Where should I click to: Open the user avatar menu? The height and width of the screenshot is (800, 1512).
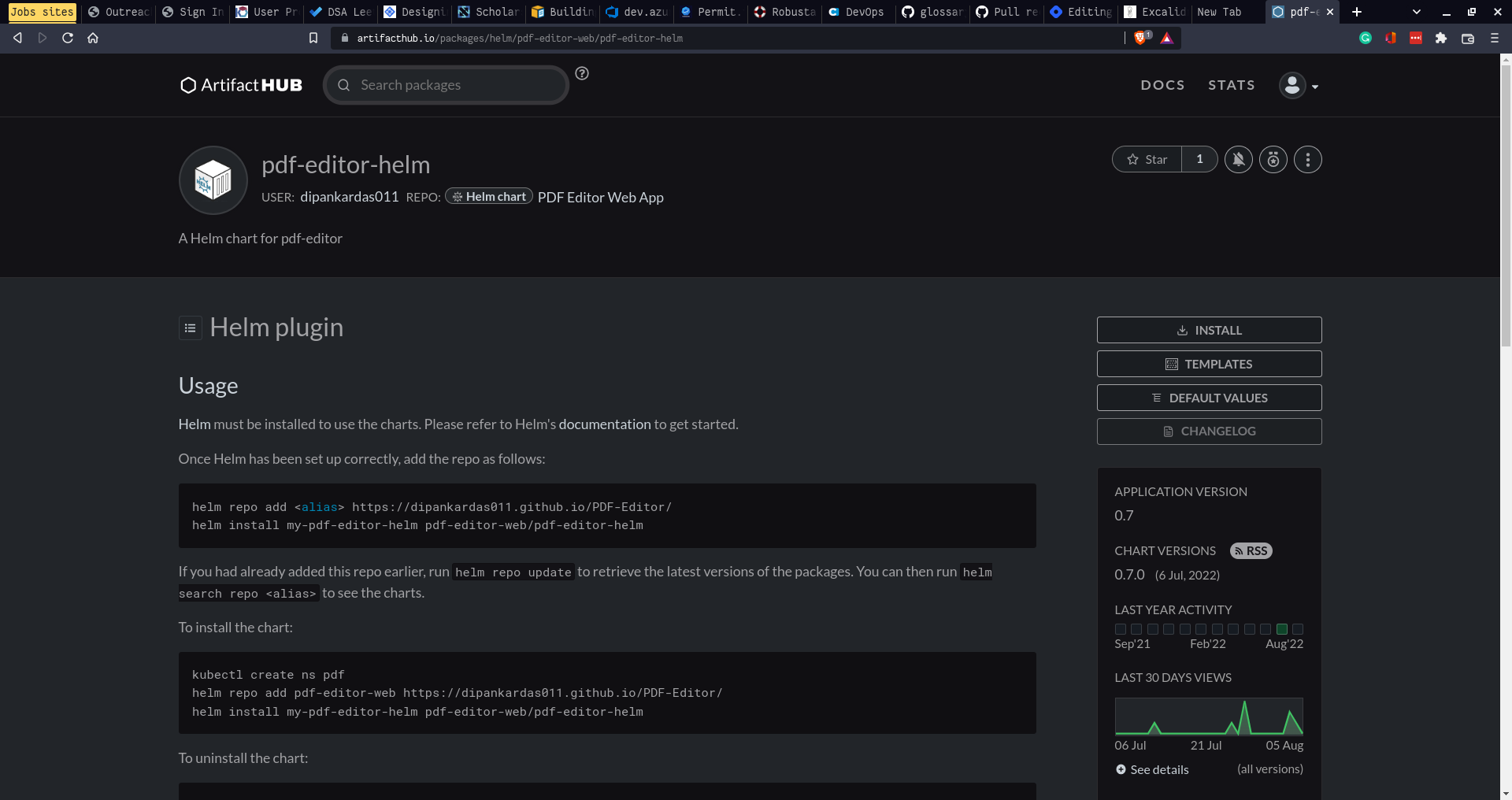(1299, 85)
